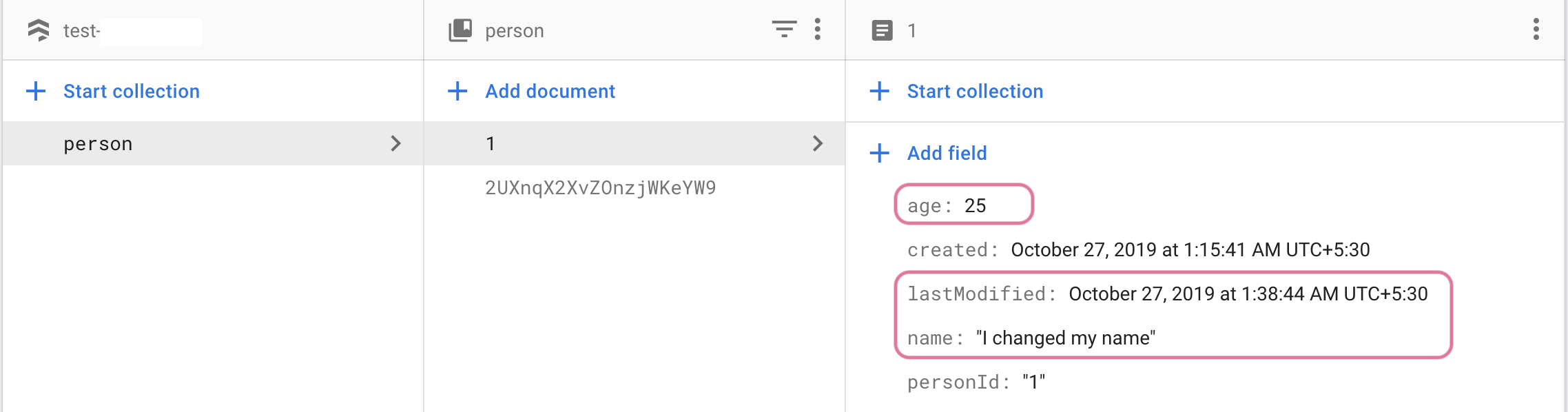Click Start collection in the root panel
The image size is (1568, 412).
click(131, 91)
